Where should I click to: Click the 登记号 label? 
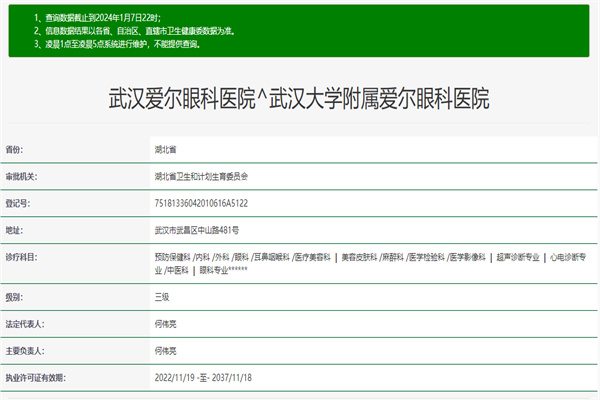point(18,203)
